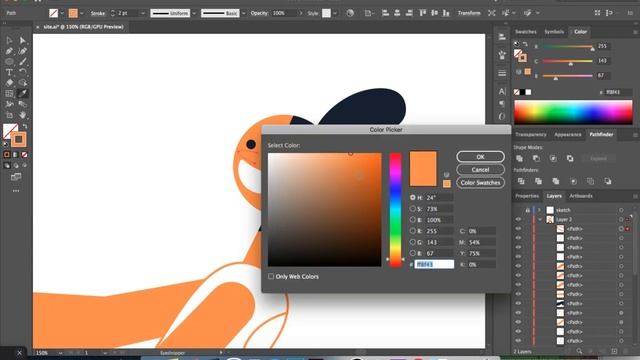Open stroke weight dropdown
The image size is (640, 360).
pos(142,13)
